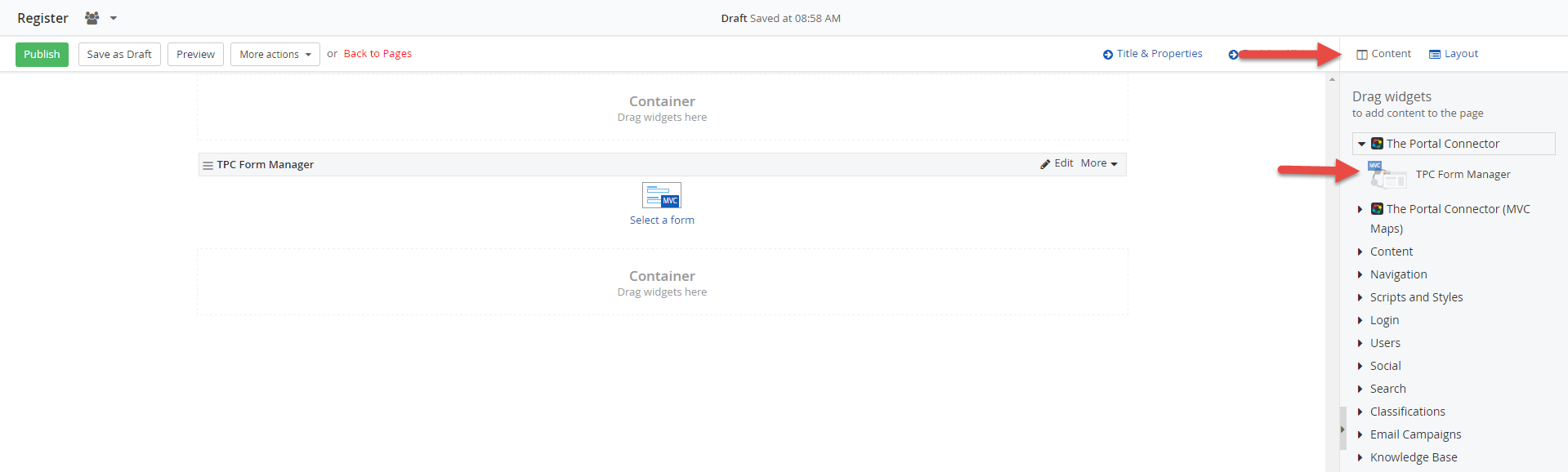Go Back to Pages

coord(377,54)
